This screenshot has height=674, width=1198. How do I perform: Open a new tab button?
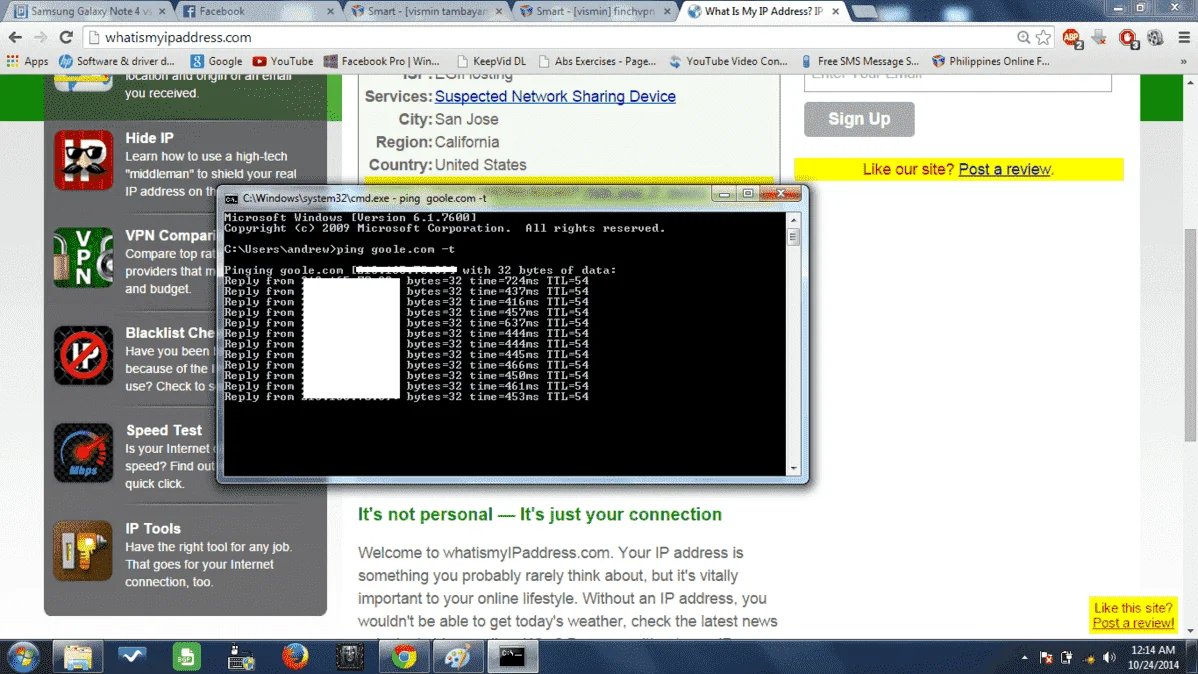[x=864, y=11]
